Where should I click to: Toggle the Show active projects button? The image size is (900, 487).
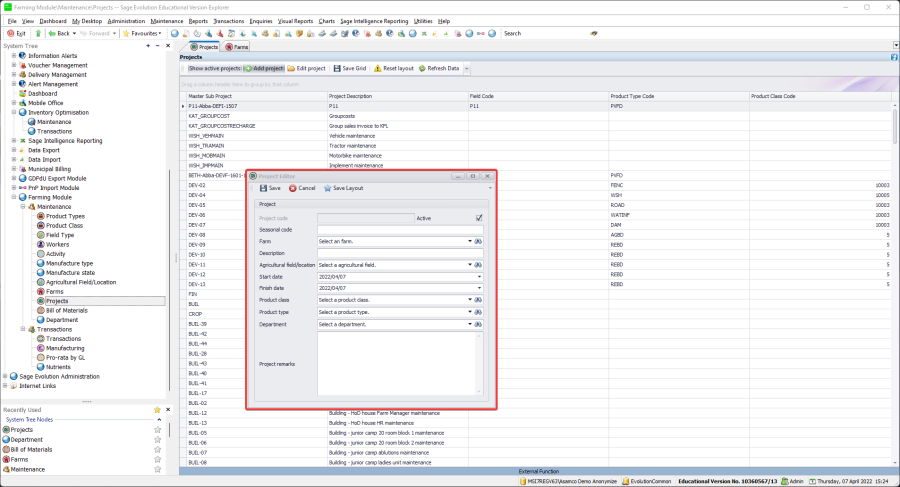click(213, 69)
